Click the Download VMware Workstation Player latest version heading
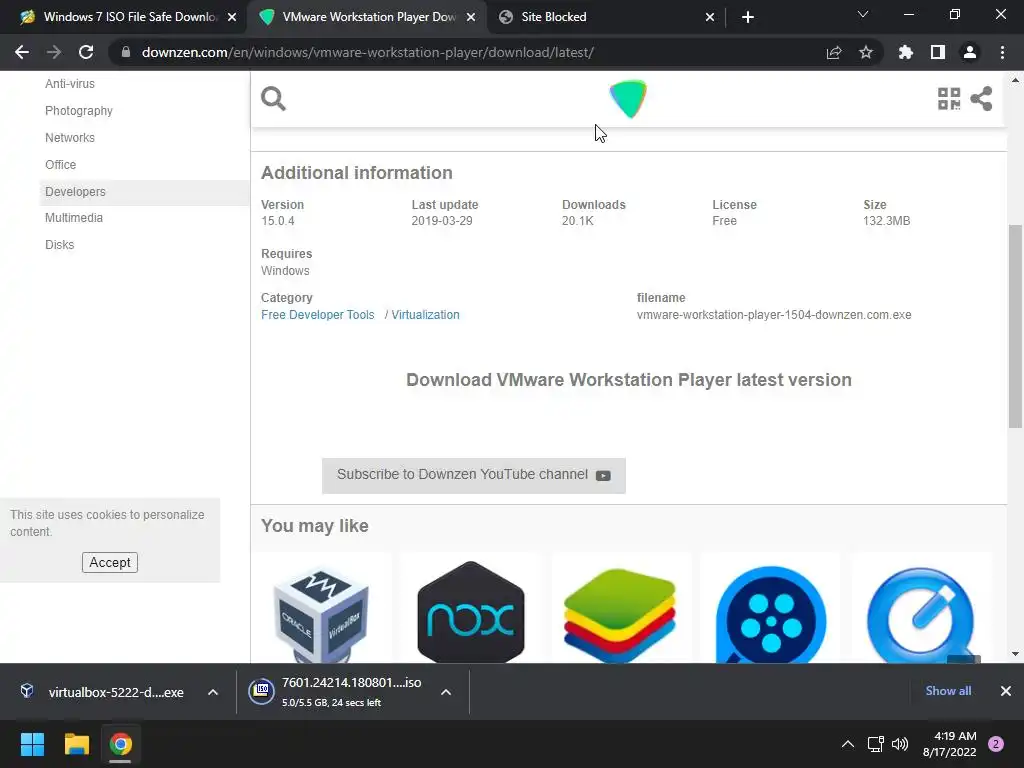The width and height of the screenshot is (1024, 768). [x=629, y=380]
